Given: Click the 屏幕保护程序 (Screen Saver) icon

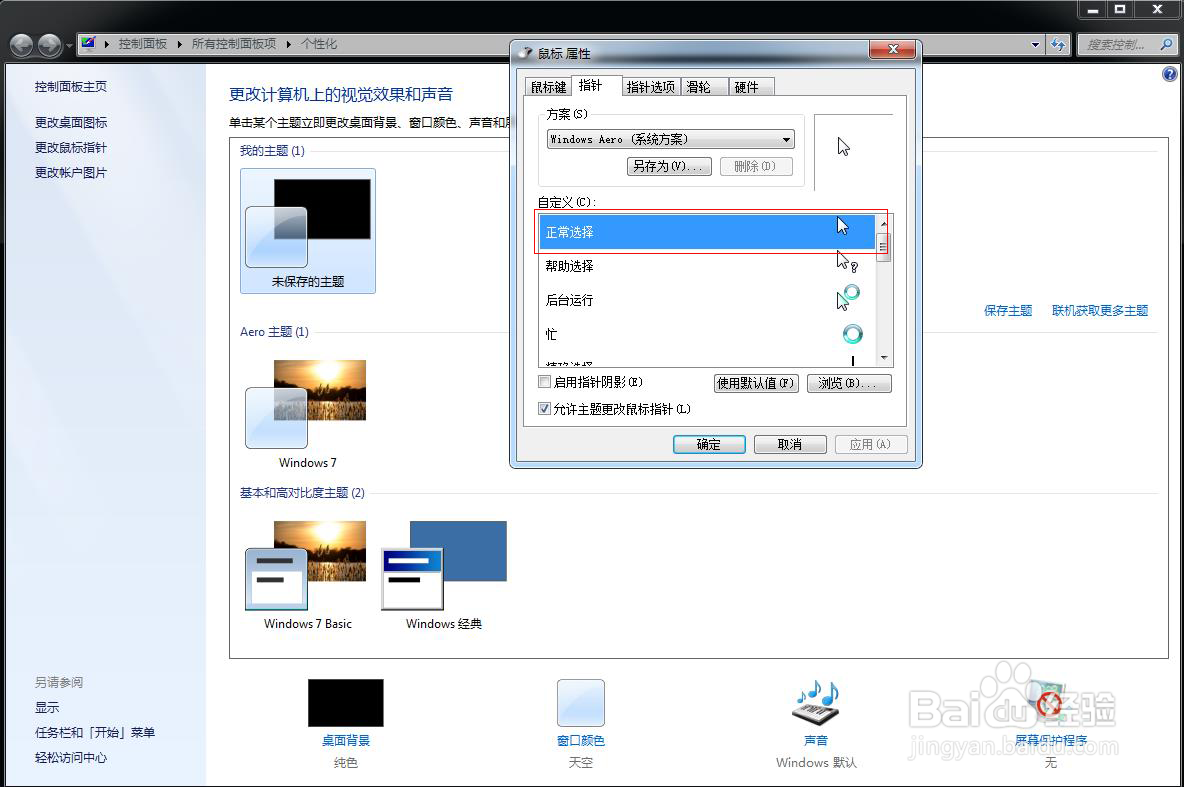Looking at the screenshot, I should point(1049,703).
